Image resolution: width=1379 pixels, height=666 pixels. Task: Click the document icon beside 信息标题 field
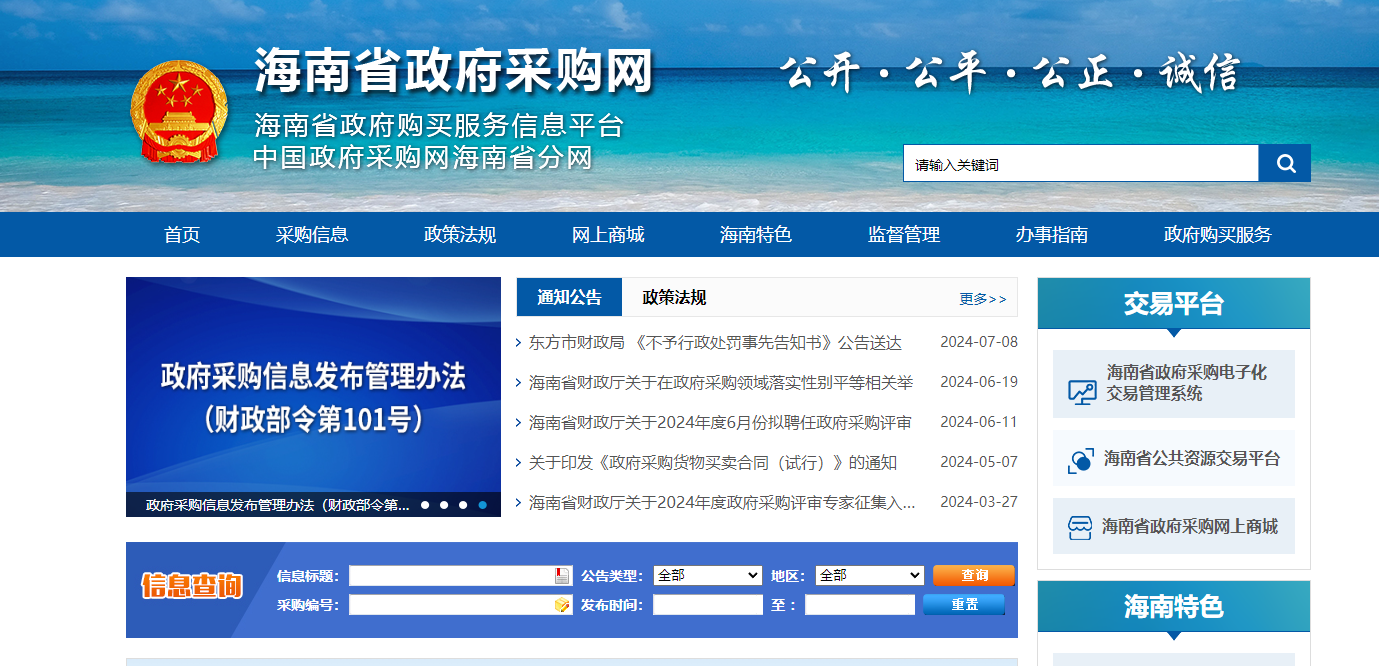coord(560,574)
